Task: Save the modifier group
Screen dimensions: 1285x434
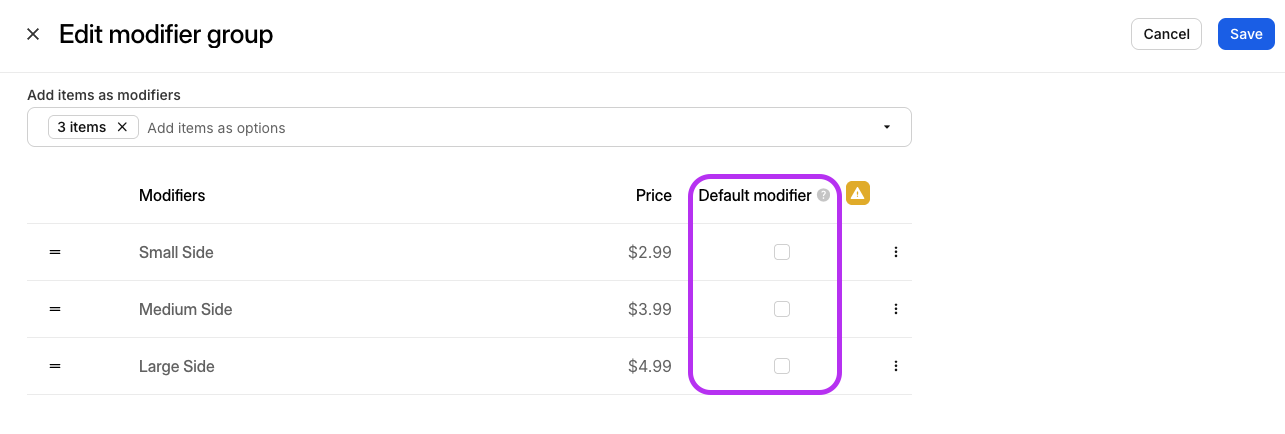Action: pyautogui.click(x=1246, y=34)
